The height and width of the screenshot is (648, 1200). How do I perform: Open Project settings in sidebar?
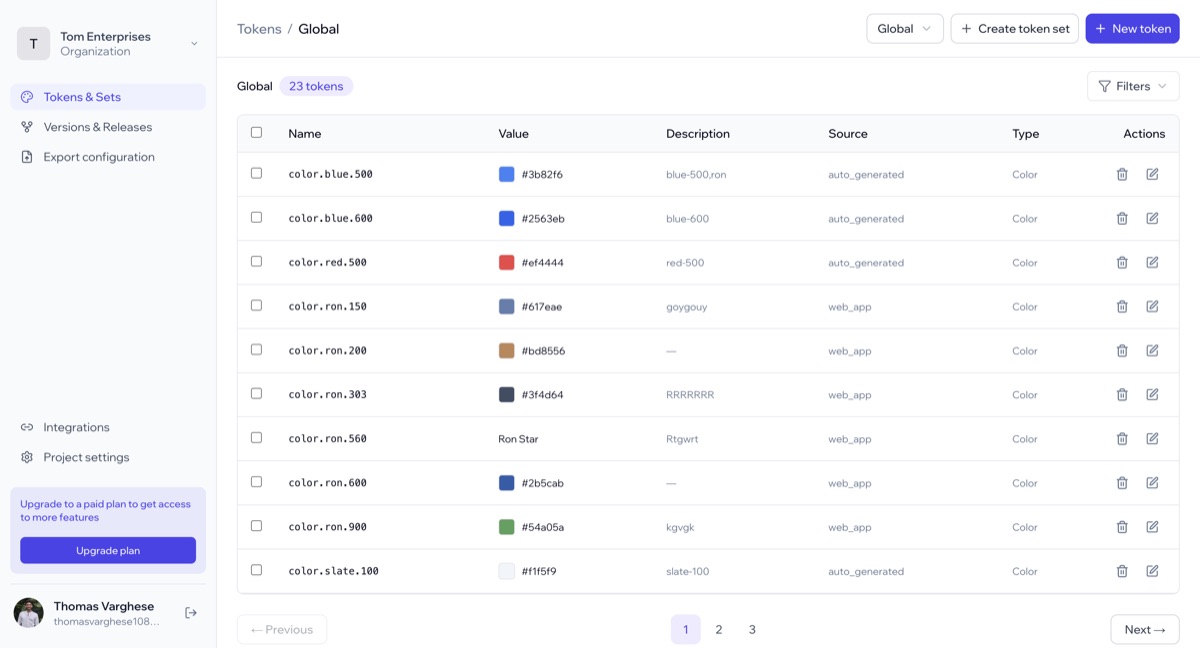(x=108, y=457)
